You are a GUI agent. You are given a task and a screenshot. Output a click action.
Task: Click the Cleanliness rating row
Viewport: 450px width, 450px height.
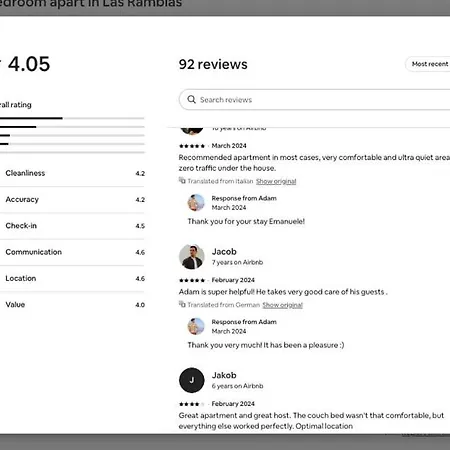click(72, 173)
